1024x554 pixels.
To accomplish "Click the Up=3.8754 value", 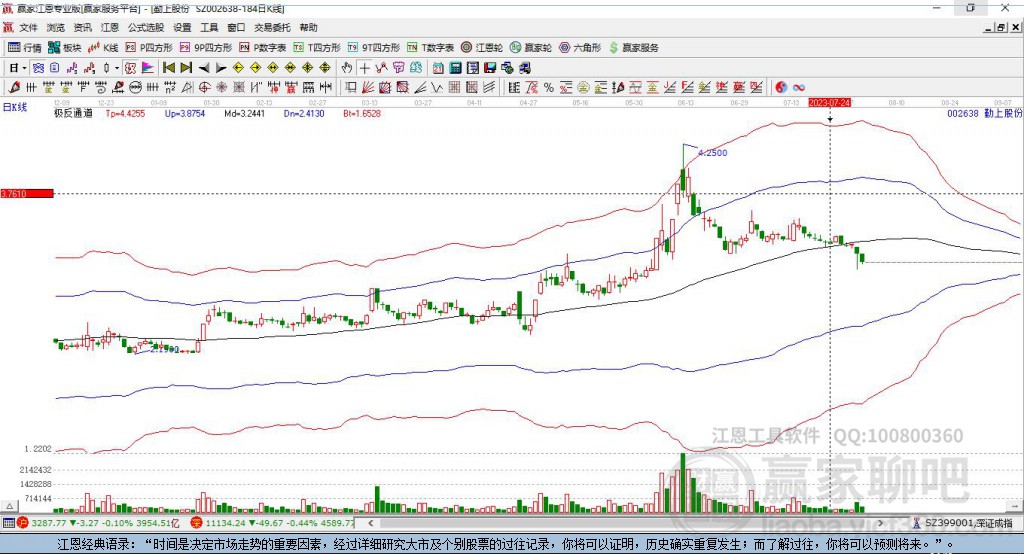I will [x=185, y=113].
